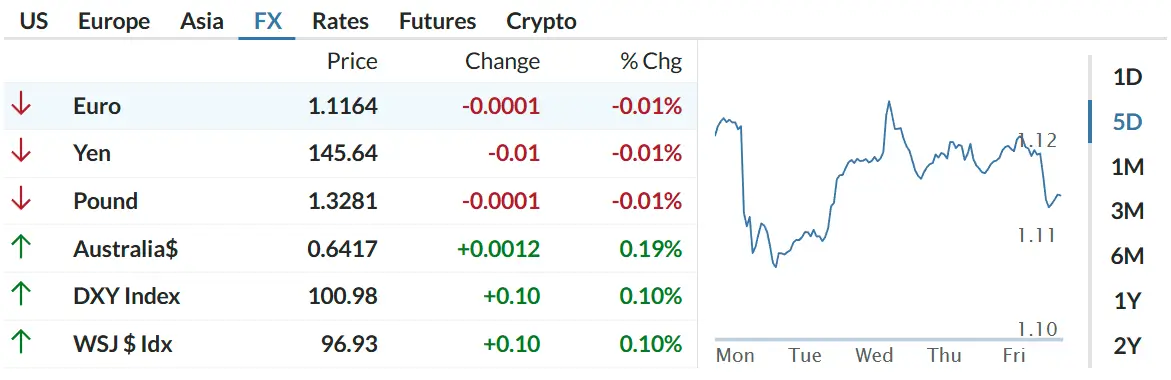The height and width of the screenshot is (380, 1171).
Task: Open the Crypto tab
Action: pos(541,22)
